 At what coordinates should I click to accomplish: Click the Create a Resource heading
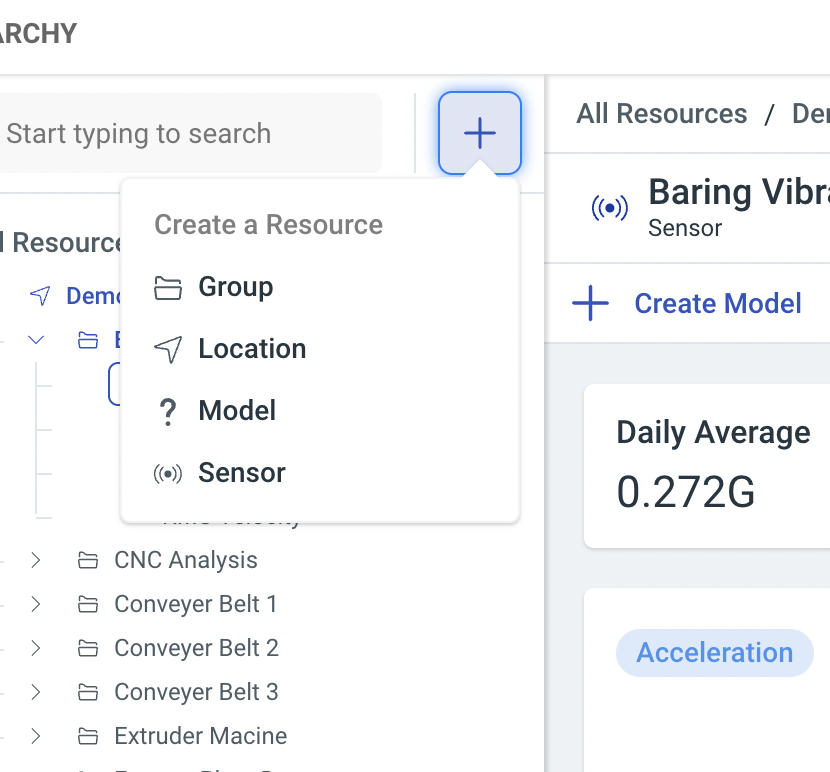[x=268, y=225]
